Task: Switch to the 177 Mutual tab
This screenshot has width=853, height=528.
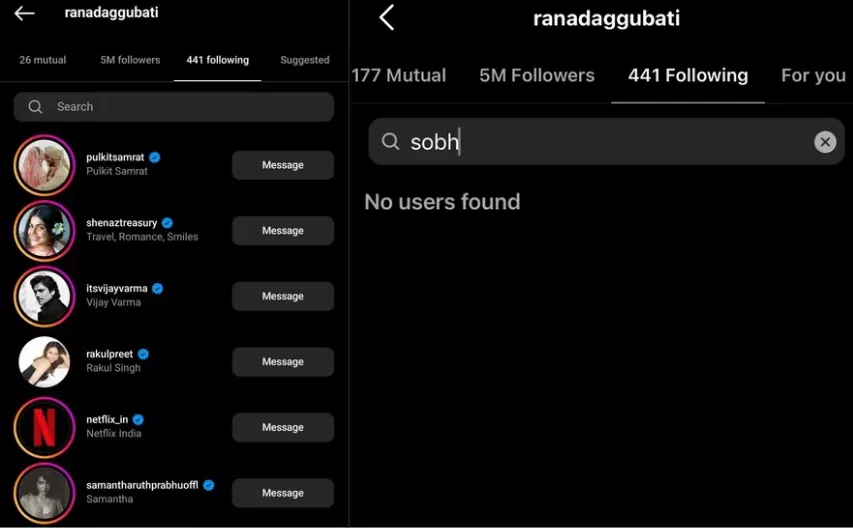Action: coord(399,76)
